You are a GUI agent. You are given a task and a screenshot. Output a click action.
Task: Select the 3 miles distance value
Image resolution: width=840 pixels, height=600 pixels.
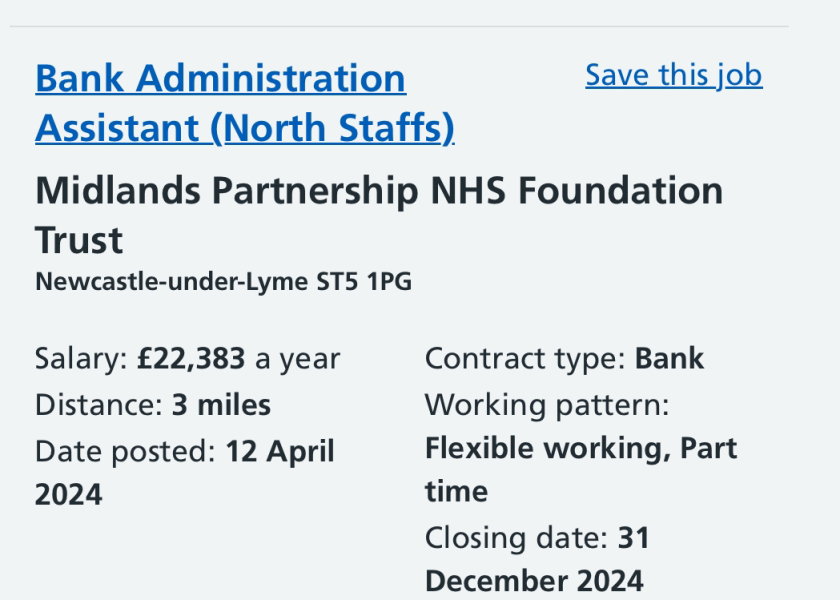221,405
